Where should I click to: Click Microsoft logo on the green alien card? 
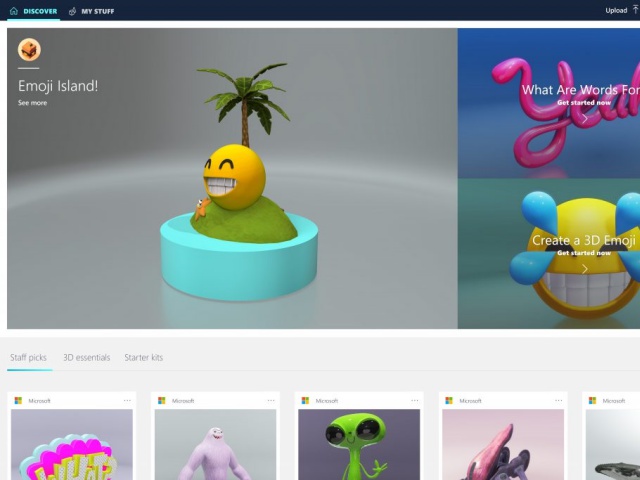pyautogui.click(x=305, y=401)
